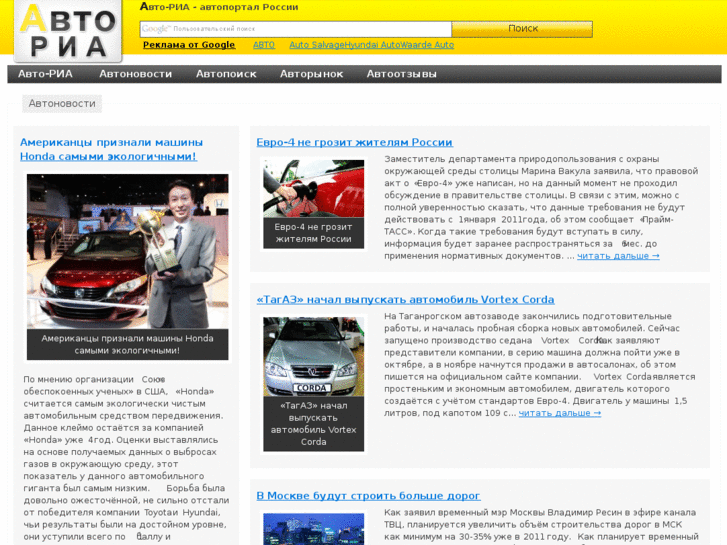Focus the Google custom search field
This screenshot has width=727, height=545.
click(296, 29)
